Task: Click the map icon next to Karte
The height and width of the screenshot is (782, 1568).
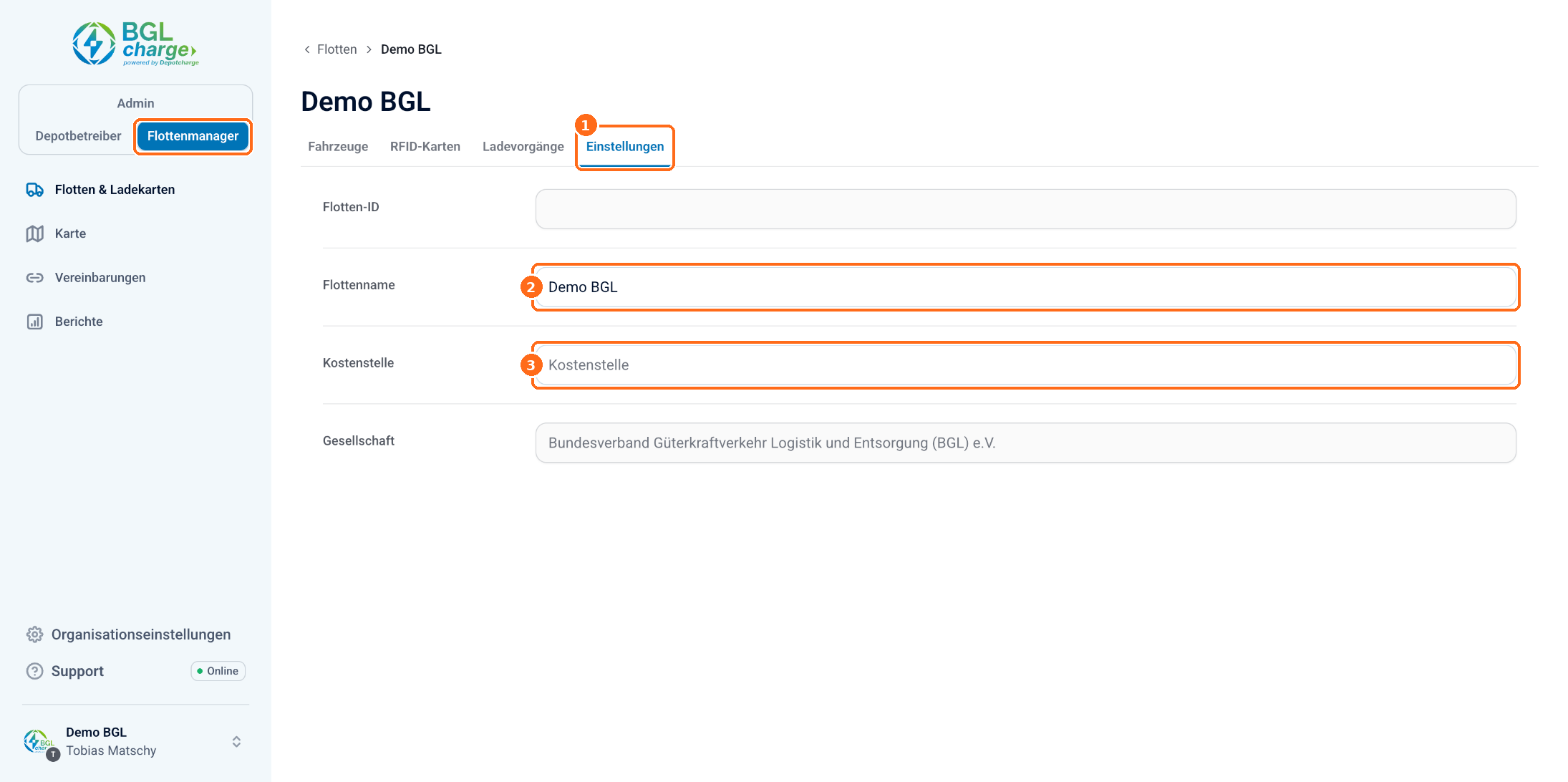Action: [35, 233]
